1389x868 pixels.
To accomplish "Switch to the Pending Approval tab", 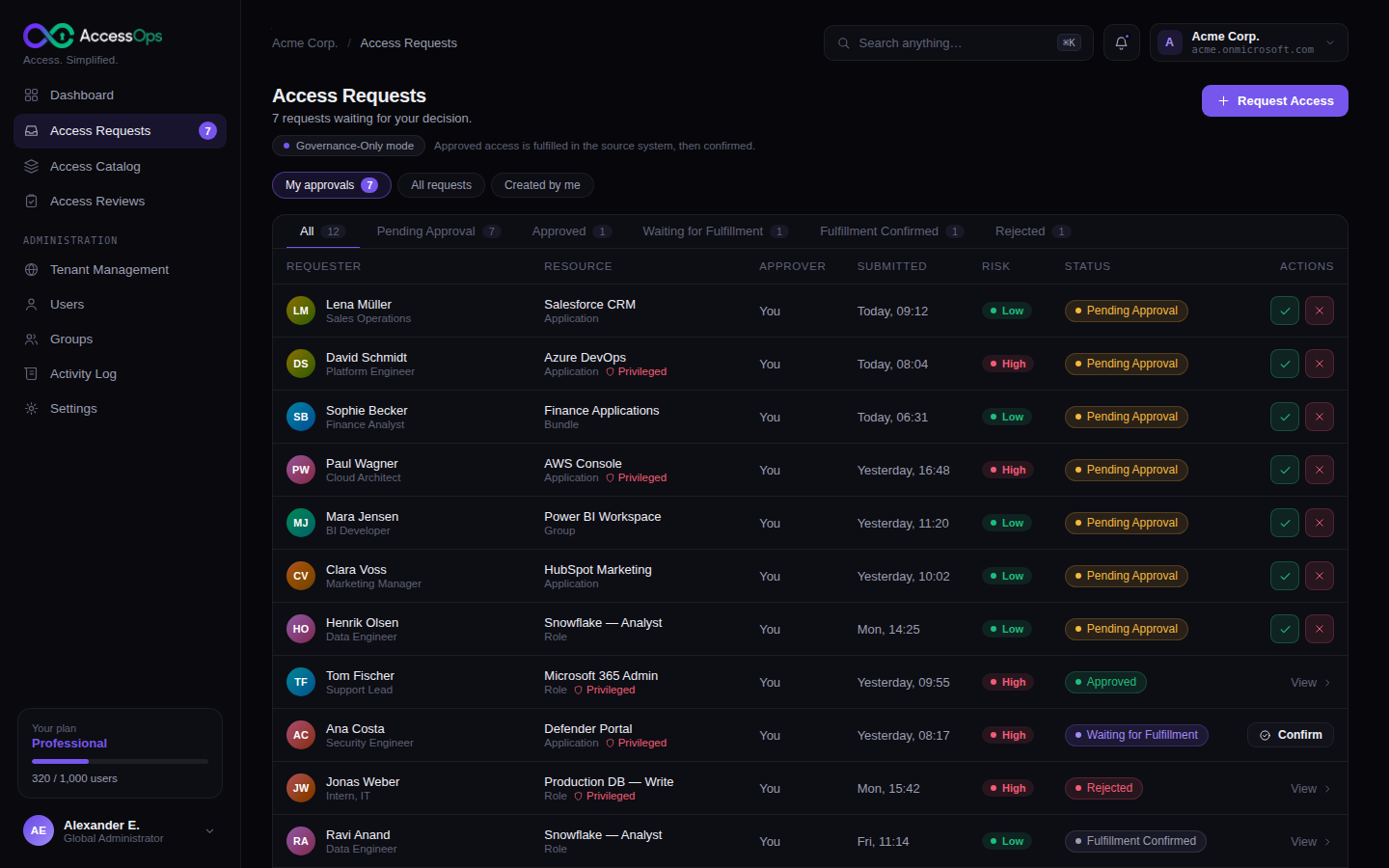I will coord(438,231).
